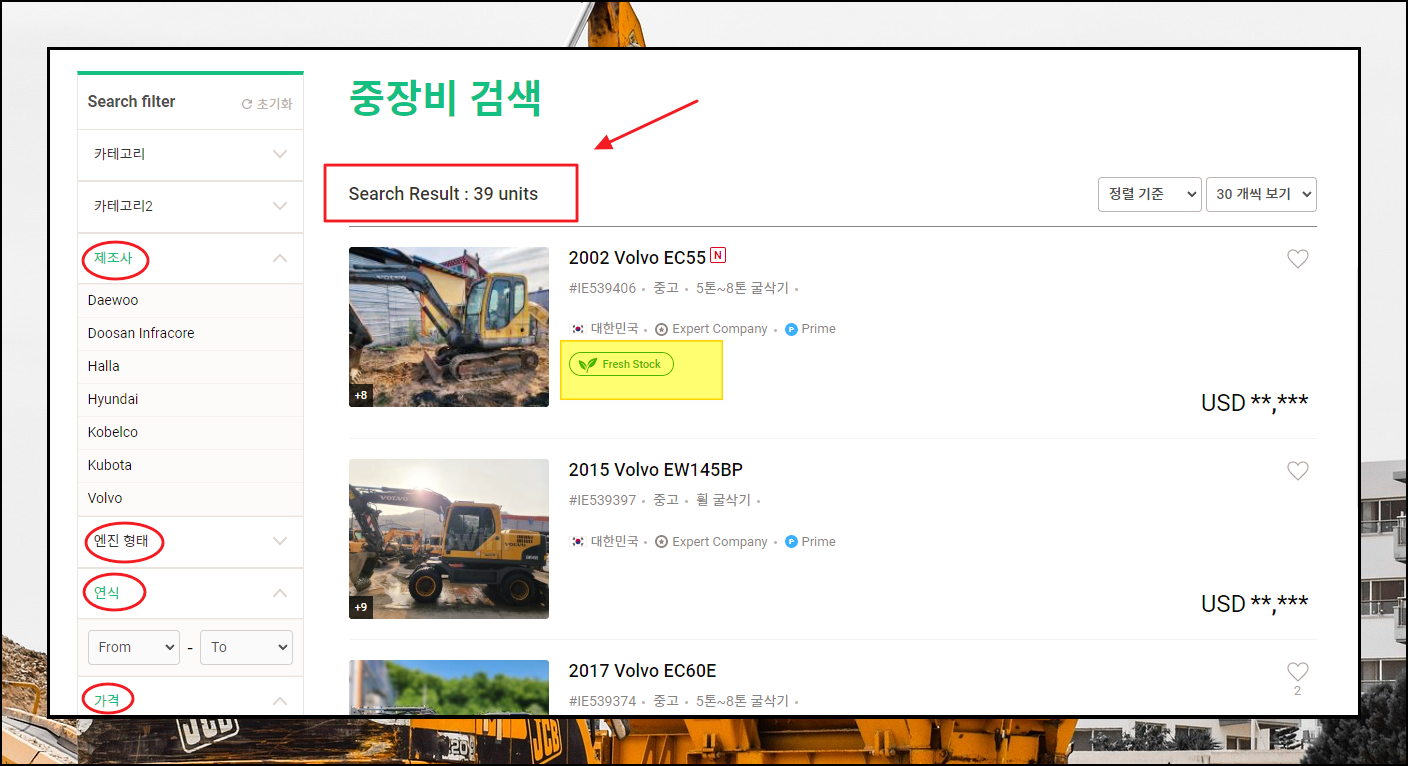Click Expert Company icon on EC55 listing
This screenshot has width=1408, height=766.
pos(661,329)
